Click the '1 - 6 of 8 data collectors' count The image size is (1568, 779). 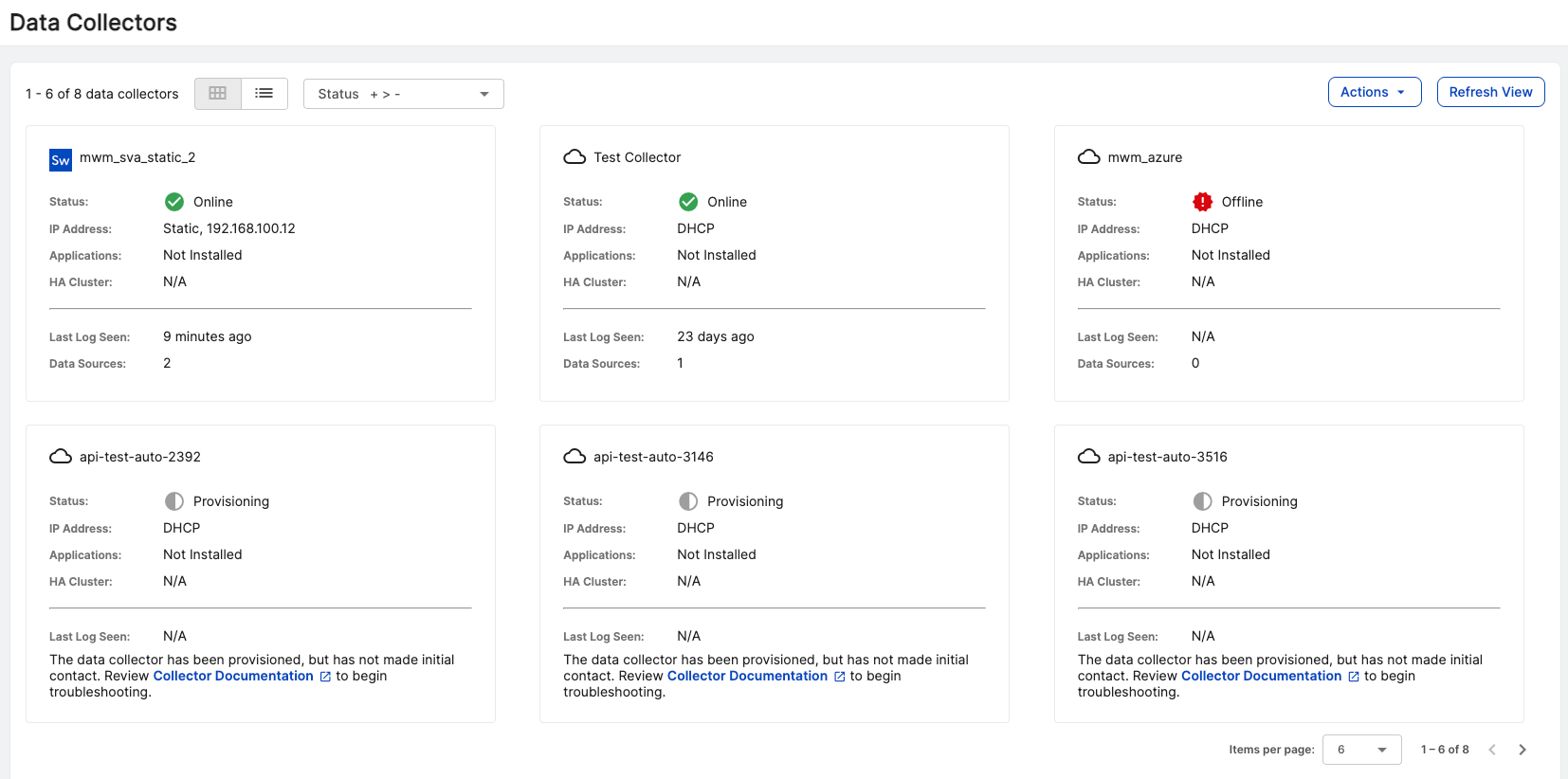[102, 94]
